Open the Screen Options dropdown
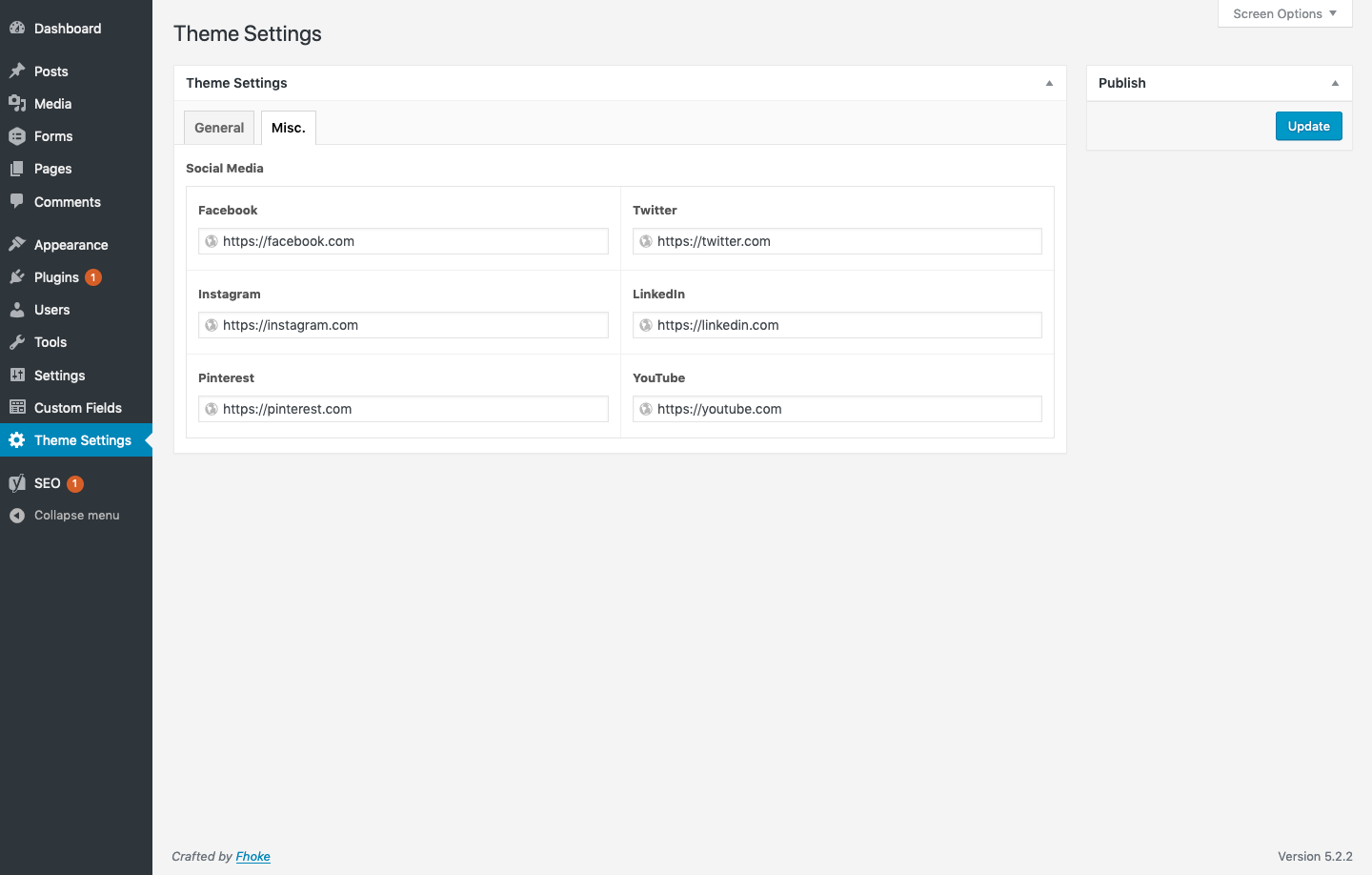Image resolution: width=1372 pixels, height=875 pixels. tap(1284, 13)
